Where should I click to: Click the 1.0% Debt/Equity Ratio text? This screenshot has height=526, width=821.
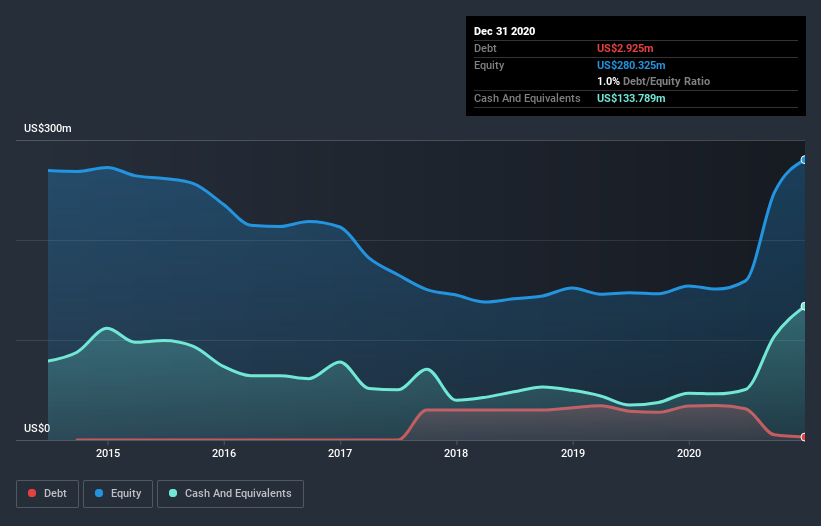pos(653,82)
